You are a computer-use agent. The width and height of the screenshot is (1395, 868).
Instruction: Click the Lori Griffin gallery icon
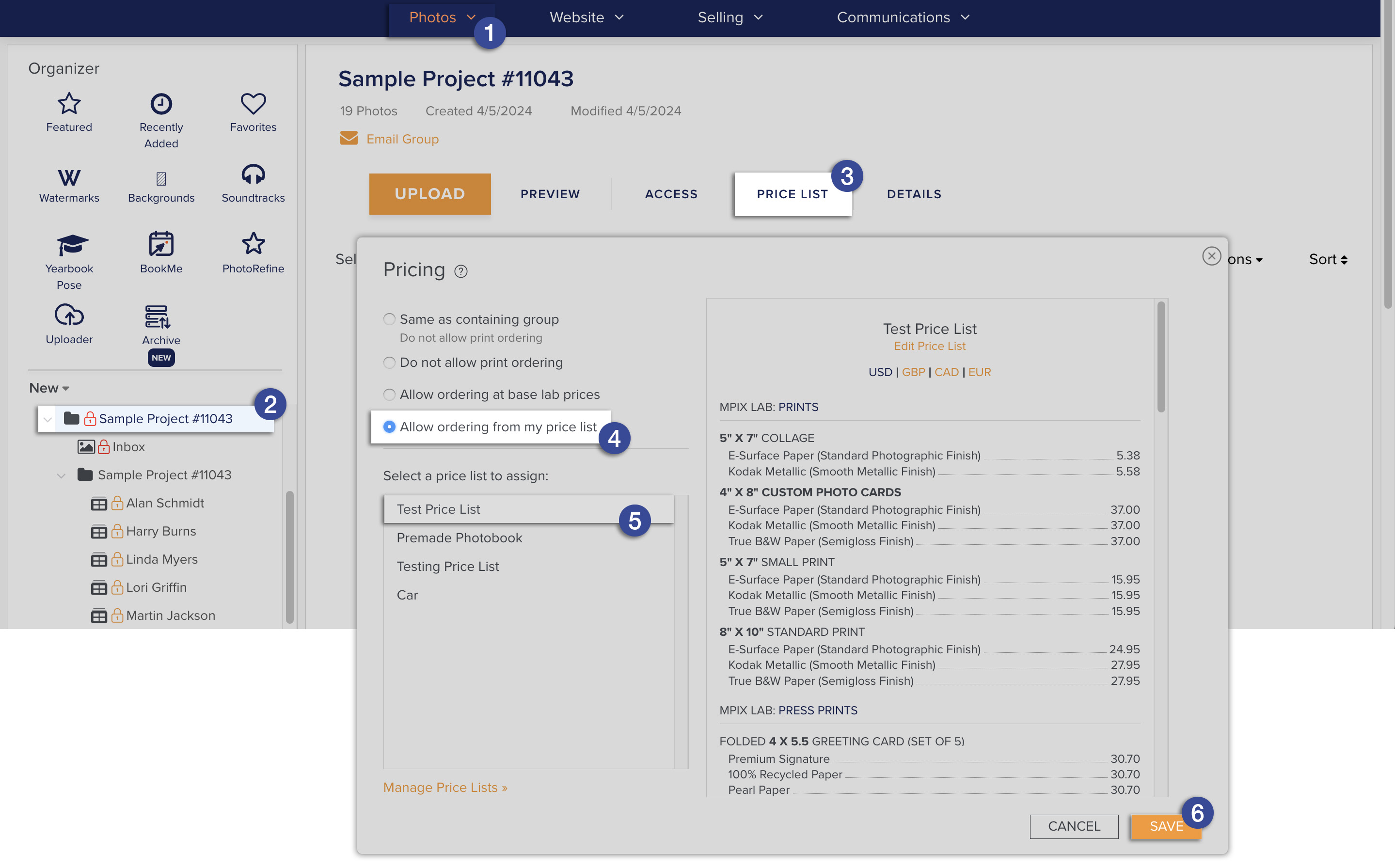point(99,588)
